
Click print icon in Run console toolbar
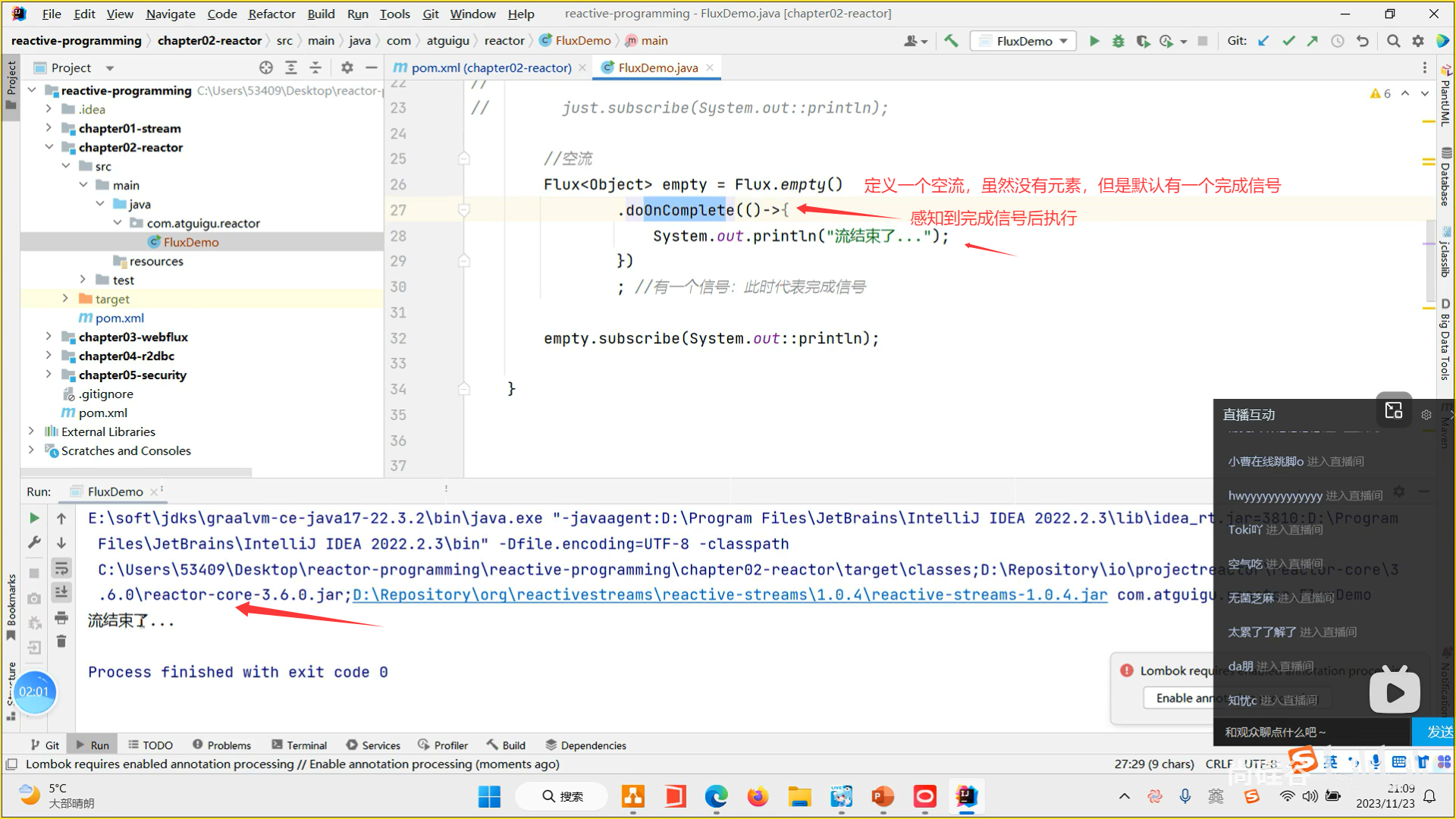pos(61,617)
